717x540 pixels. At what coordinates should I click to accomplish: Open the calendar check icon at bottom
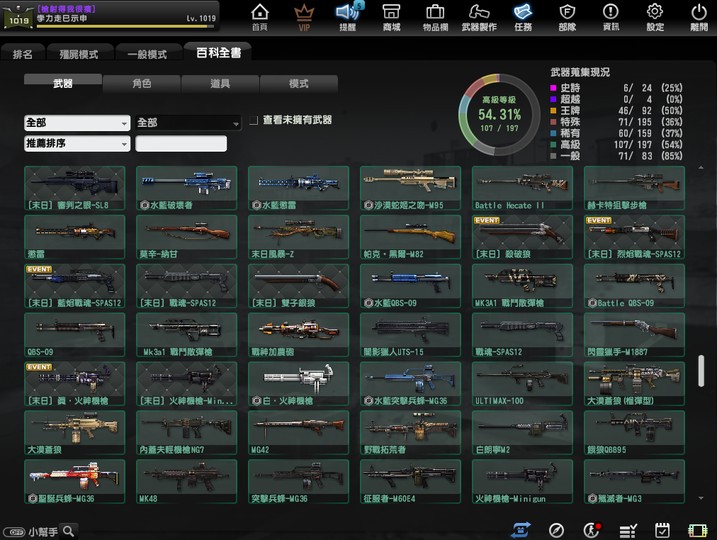point(662,530)
